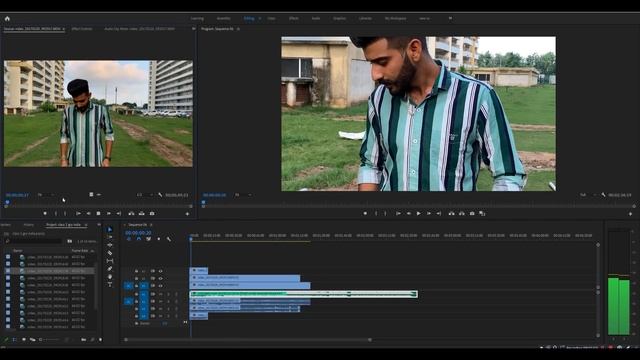Click the timeline playhead timecode field
Image resolution: width=640 pixels, height=360 pixels.
[138, 233]
